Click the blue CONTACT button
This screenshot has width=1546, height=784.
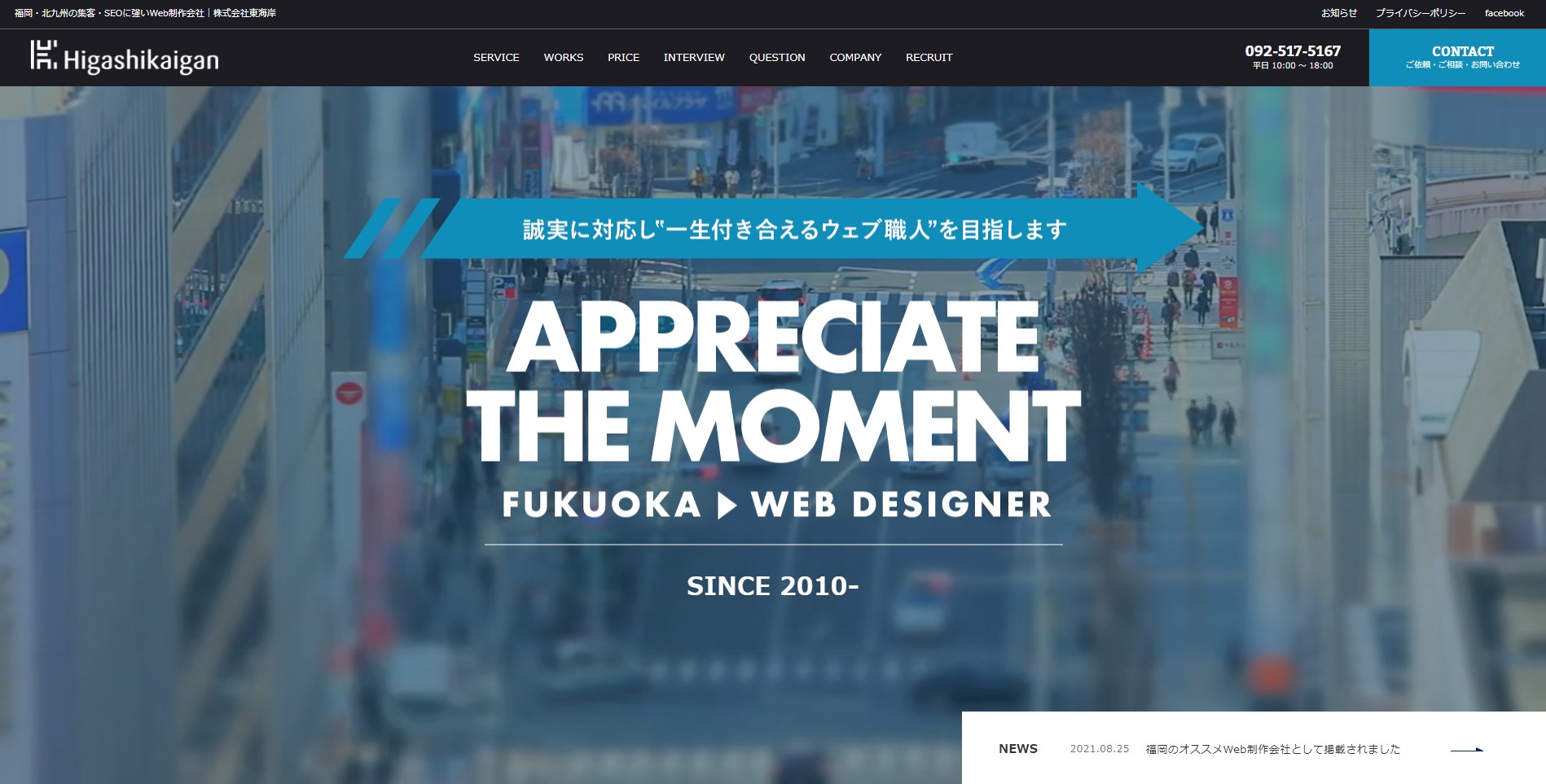tap(1457, 57)
